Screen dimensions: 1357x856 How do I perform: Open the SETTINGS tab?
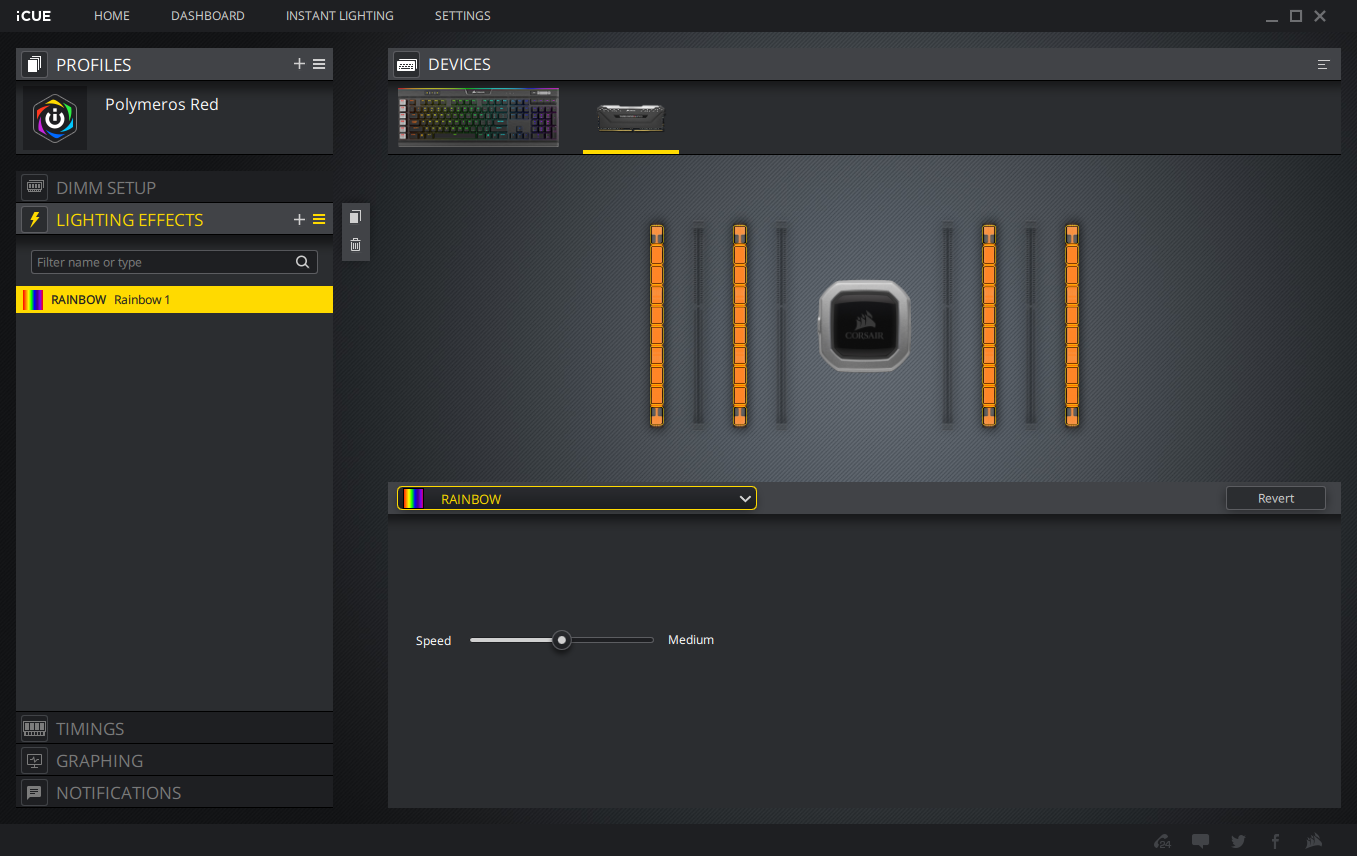click(463, 16)
